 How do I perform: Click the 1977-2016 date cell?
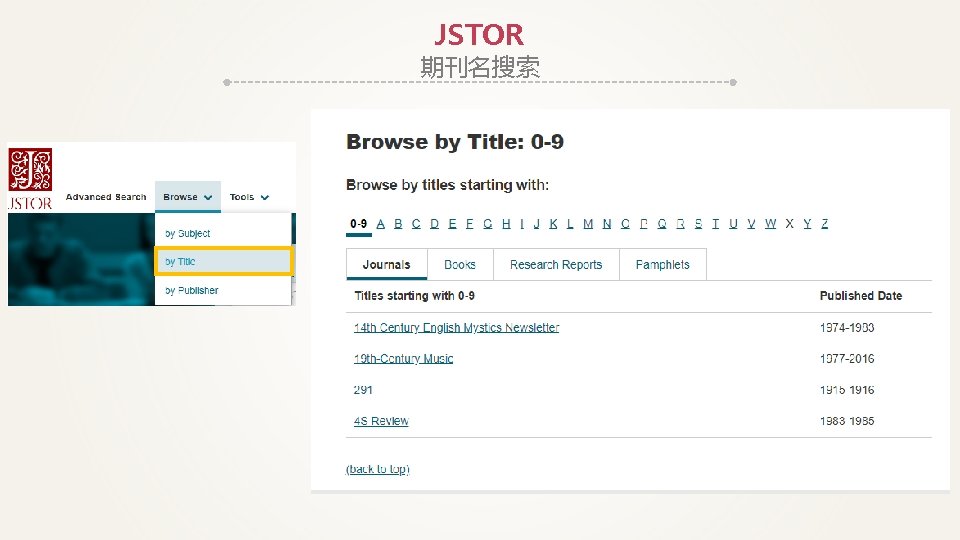[847, 359]
